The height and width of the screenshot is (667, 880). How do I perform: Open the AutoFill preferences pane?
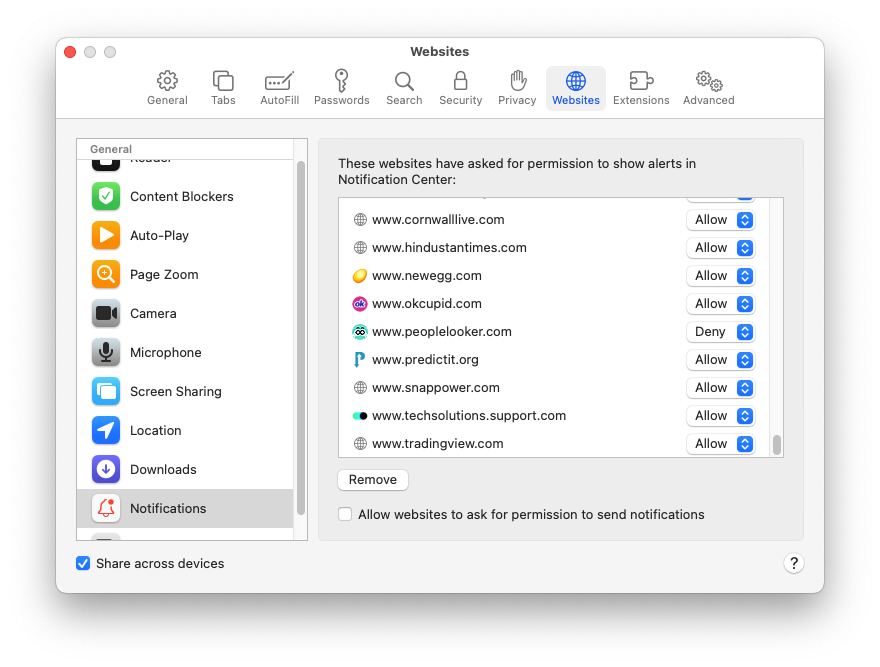point(279,88)
